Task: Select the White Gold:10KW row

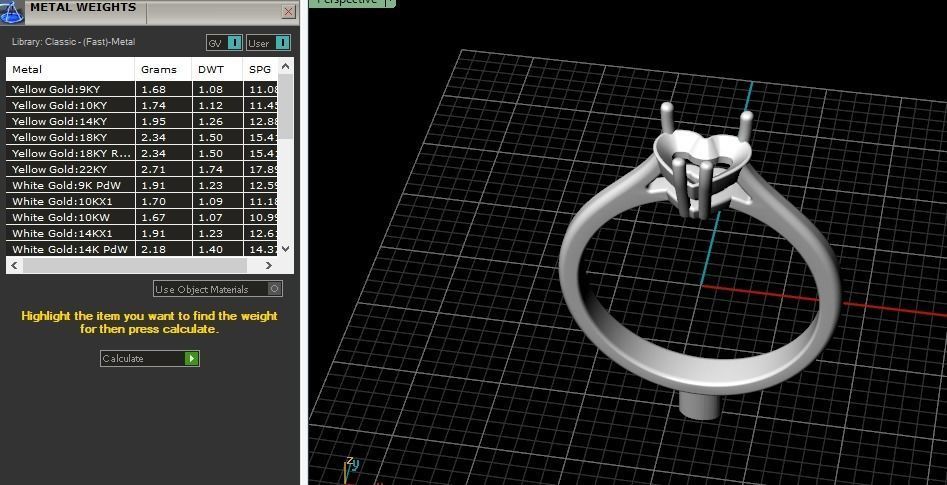Action: (142, 217)
